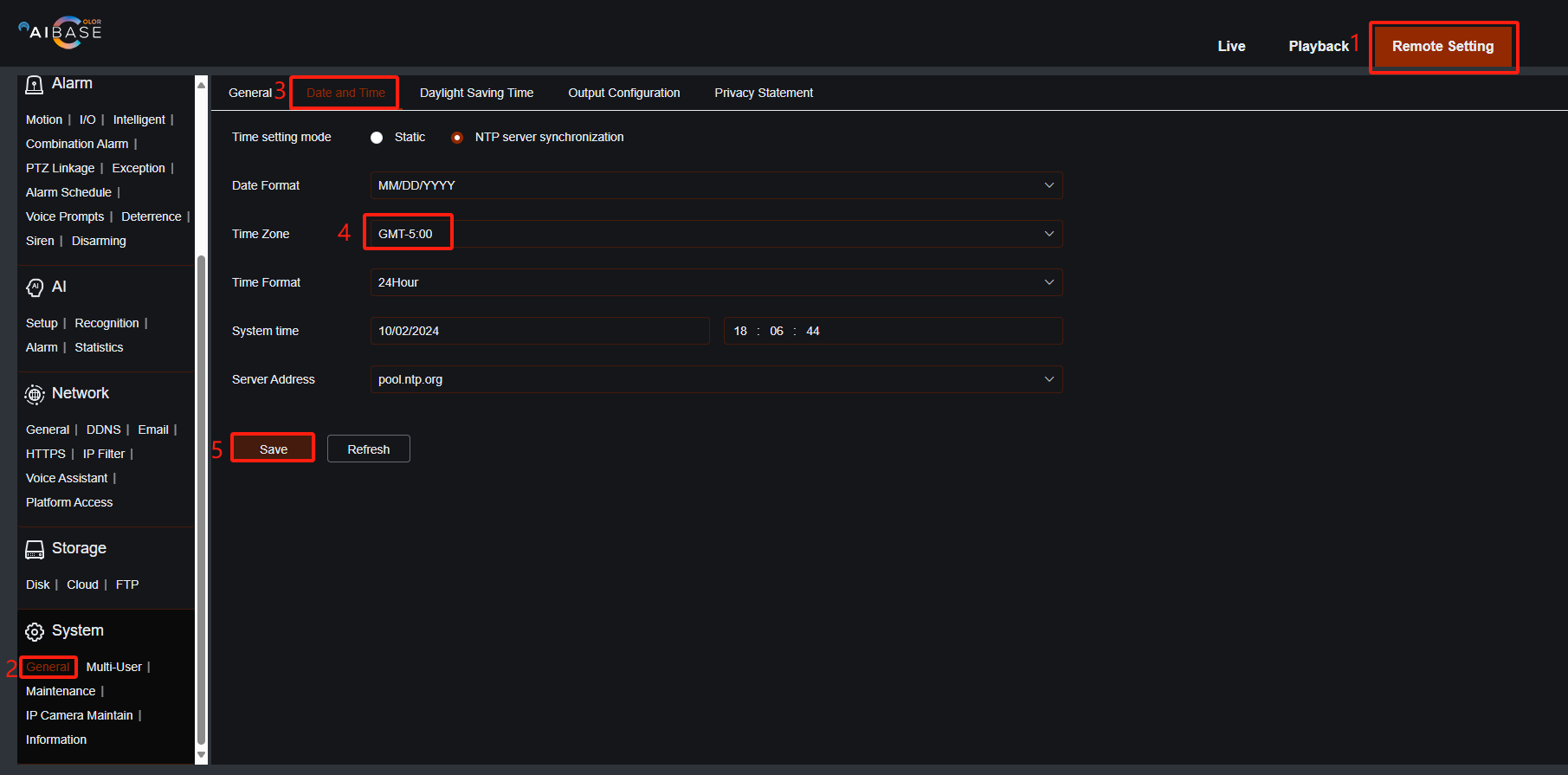This screenshot has height=775, width=1568.
Task: Click the sidebar scroll up arrow
Action: click(202, 84)
